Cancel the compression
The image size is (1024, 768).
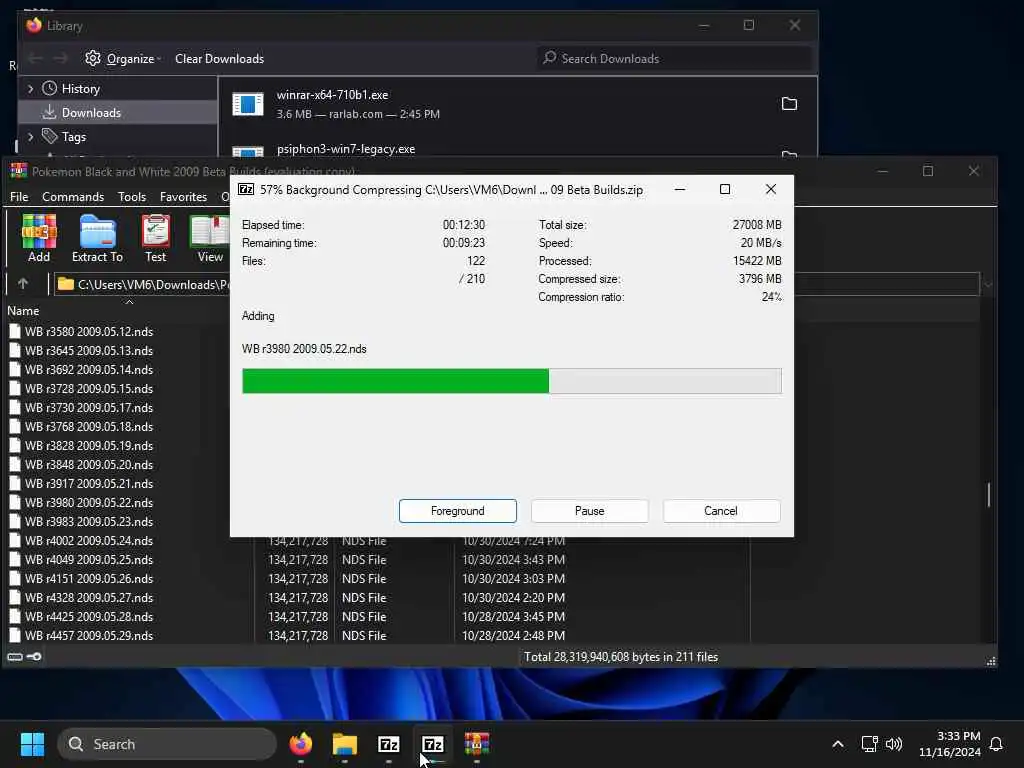(721, 511)
